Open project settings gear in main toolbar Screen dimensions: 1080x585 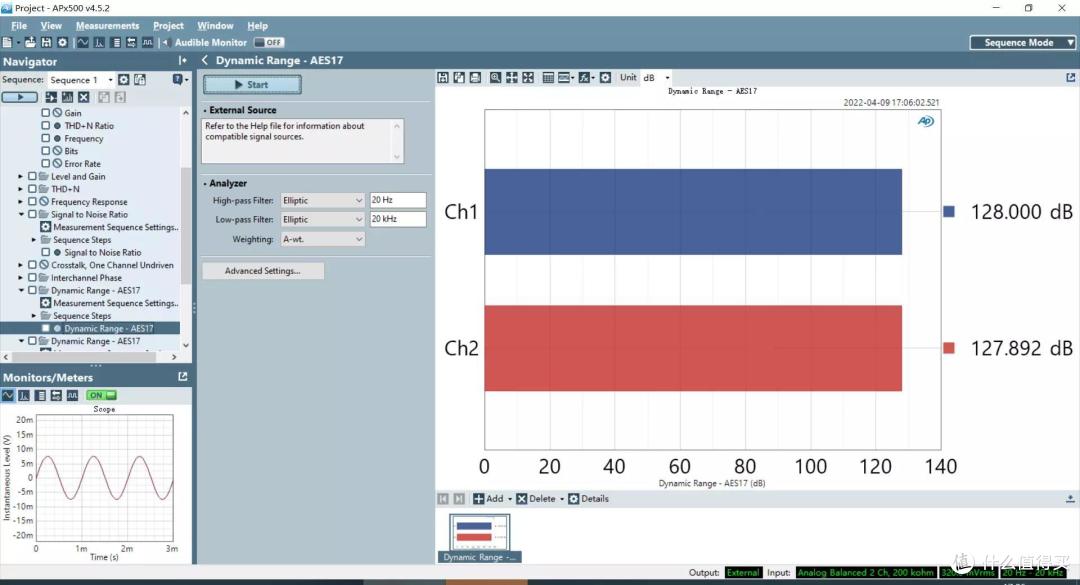pyautogui.click(x=62, y=43)
